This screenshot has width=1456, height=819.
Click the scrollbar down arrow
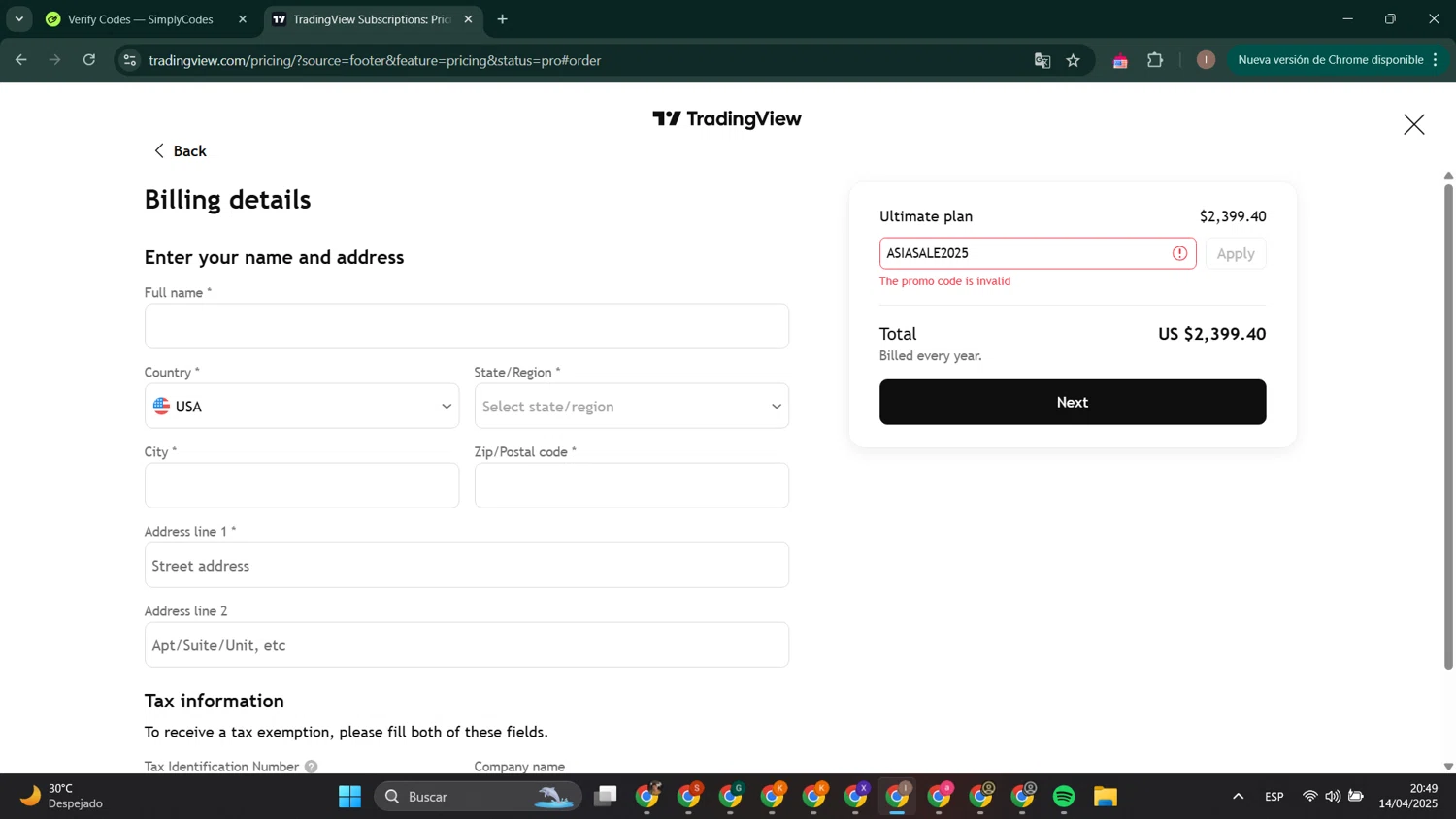tap(1448, 767)
